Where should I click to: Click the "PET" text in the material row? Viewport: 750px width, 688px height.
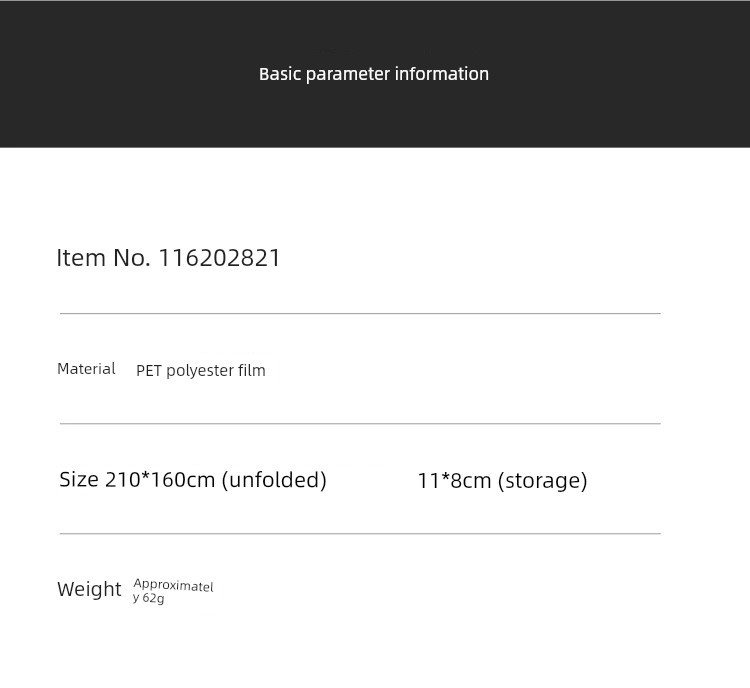point(149,371)
